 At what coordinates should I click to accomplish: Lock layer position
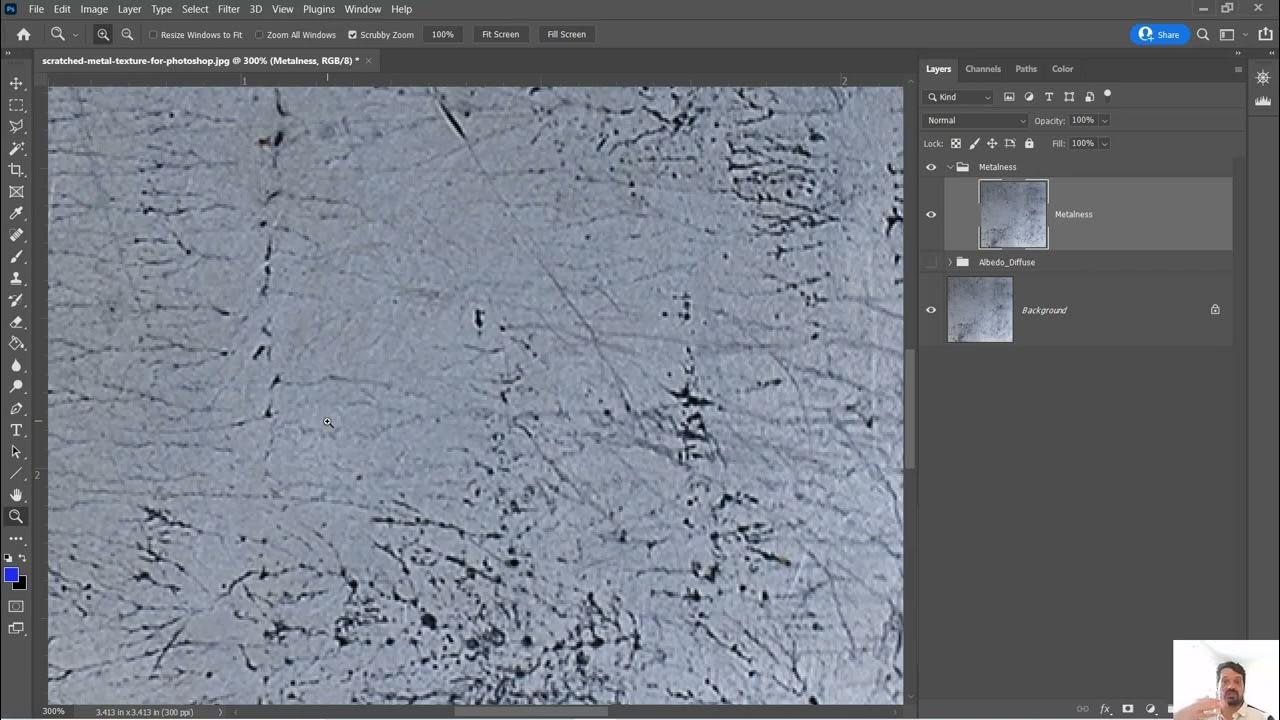(992, 143)
